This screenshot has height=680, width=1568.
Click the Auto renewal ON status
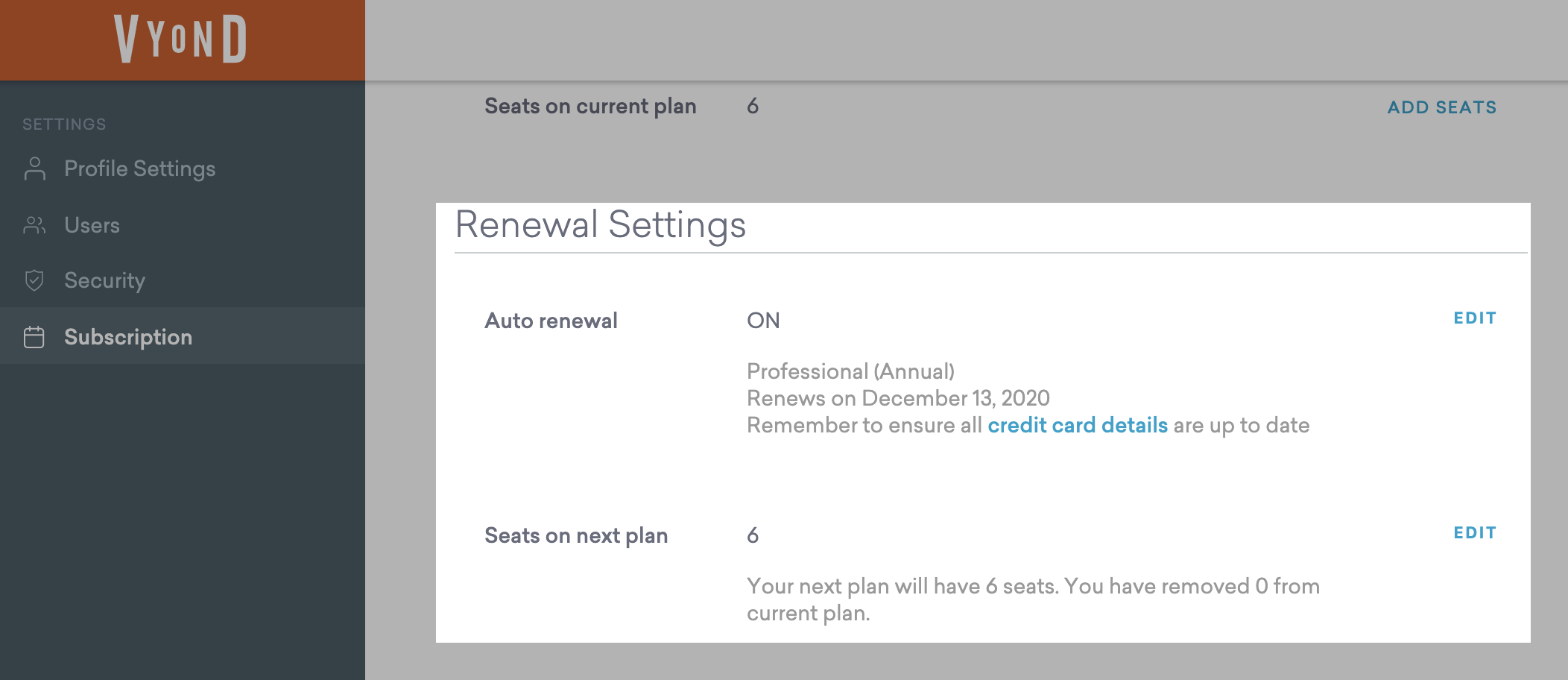click(x=763, y=321)
